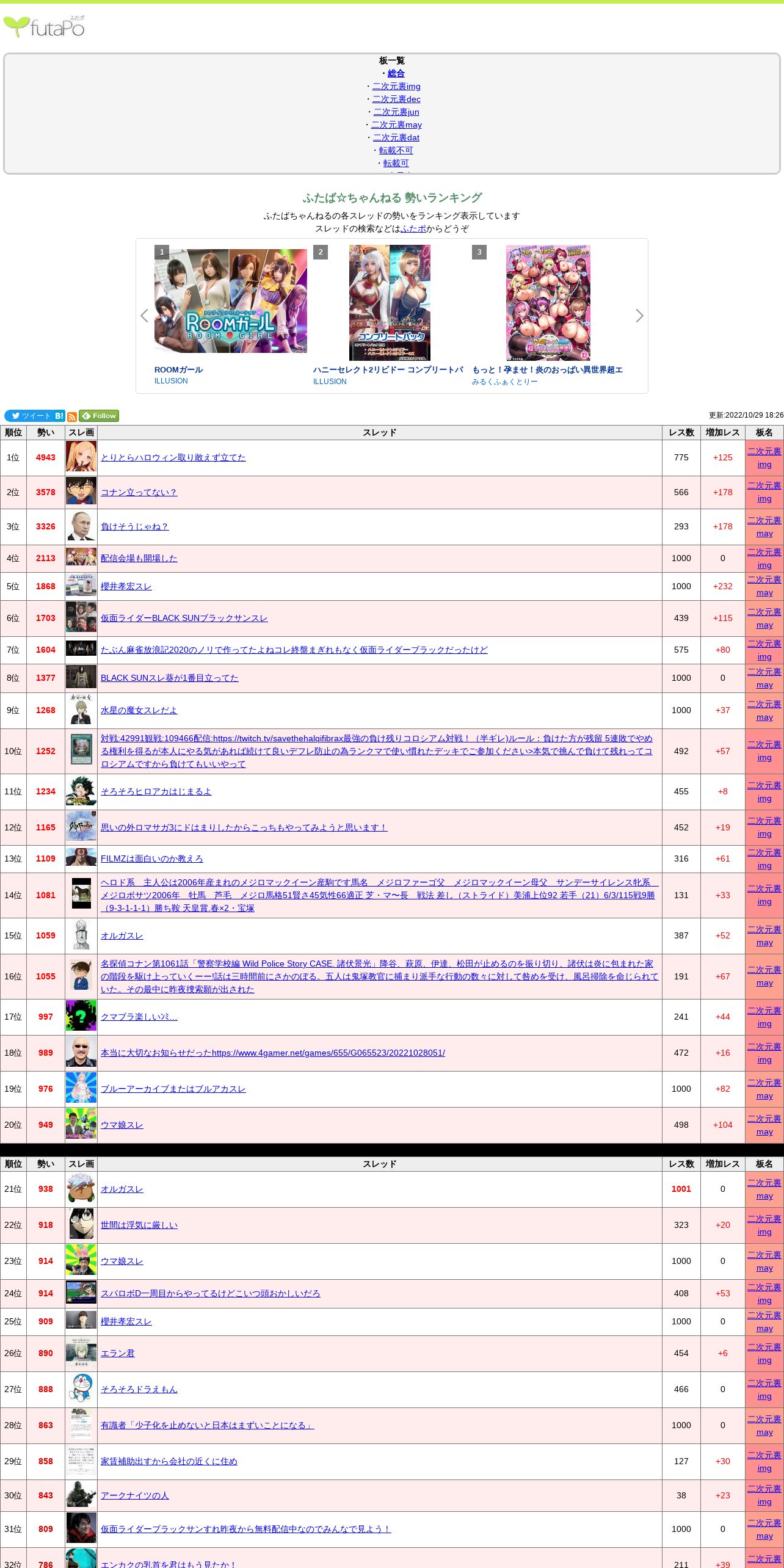784x1568 pixels.
Task: Open thread BLACK SUNスレ葵が1番目立ってた
Action: click(x=170, y=678)
